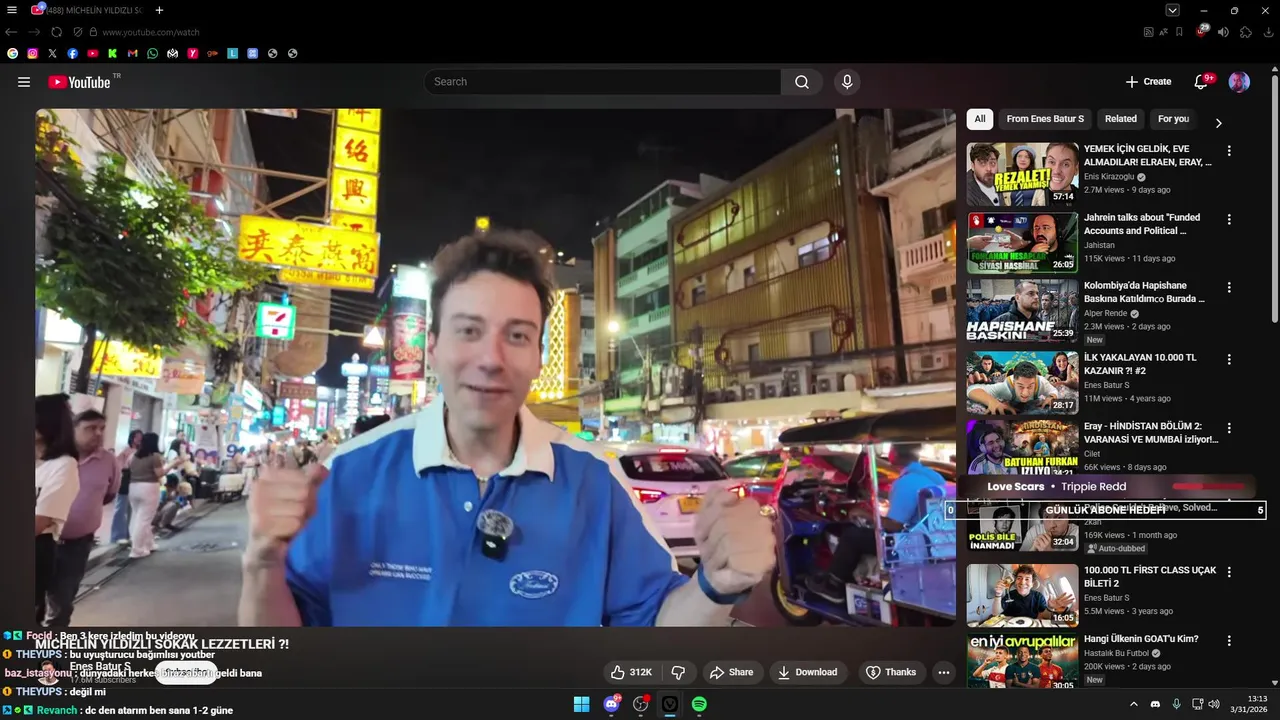1280x720 pixels.
Task: Open options for Kolombiya'da Hapishane video
Action: (1229, 287)
